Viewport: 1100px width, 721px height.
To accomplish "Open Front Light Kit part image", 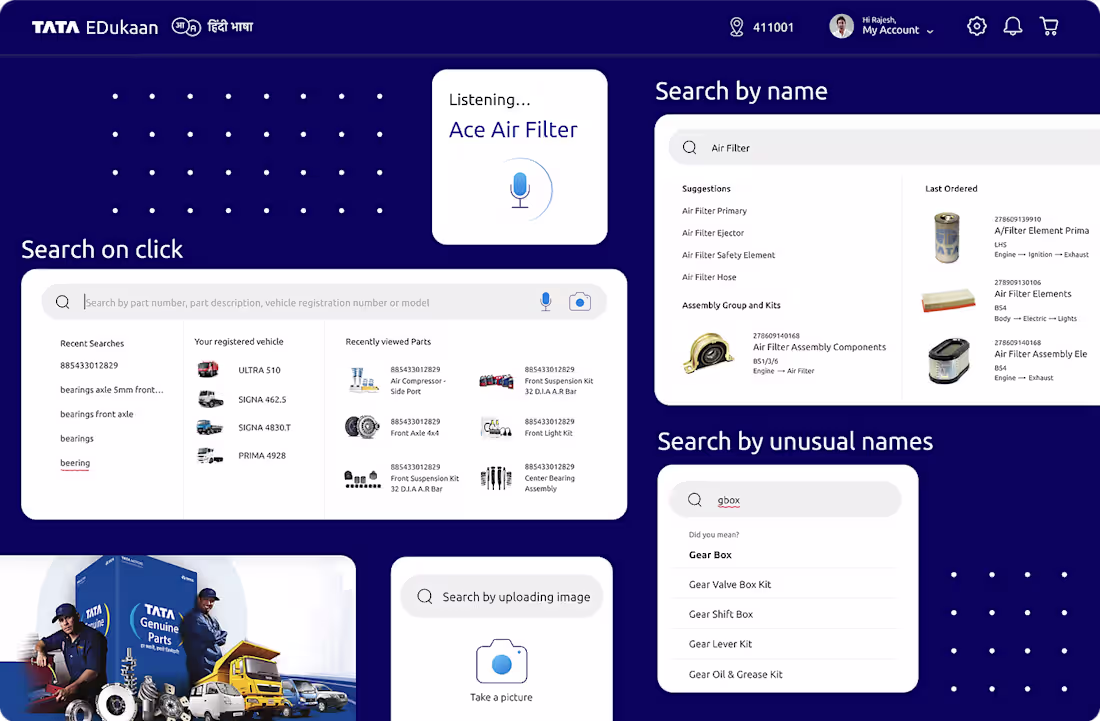I will tap(496, 427).
